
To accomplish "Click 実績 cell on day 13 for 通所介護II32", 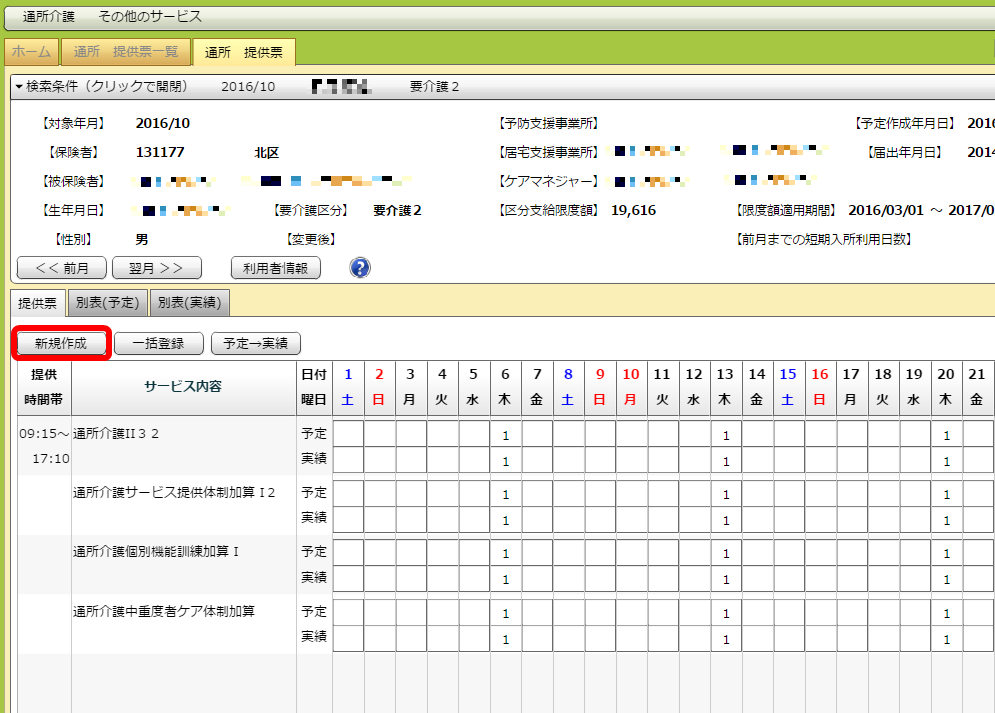I will click(x=725, y=461).
